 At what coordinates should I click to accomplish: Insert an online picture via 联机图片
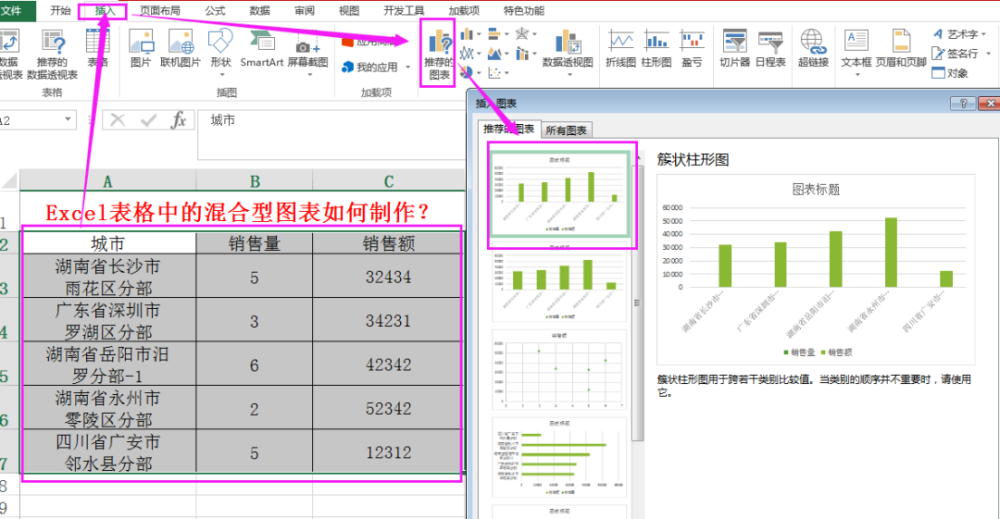click(180, 48)
